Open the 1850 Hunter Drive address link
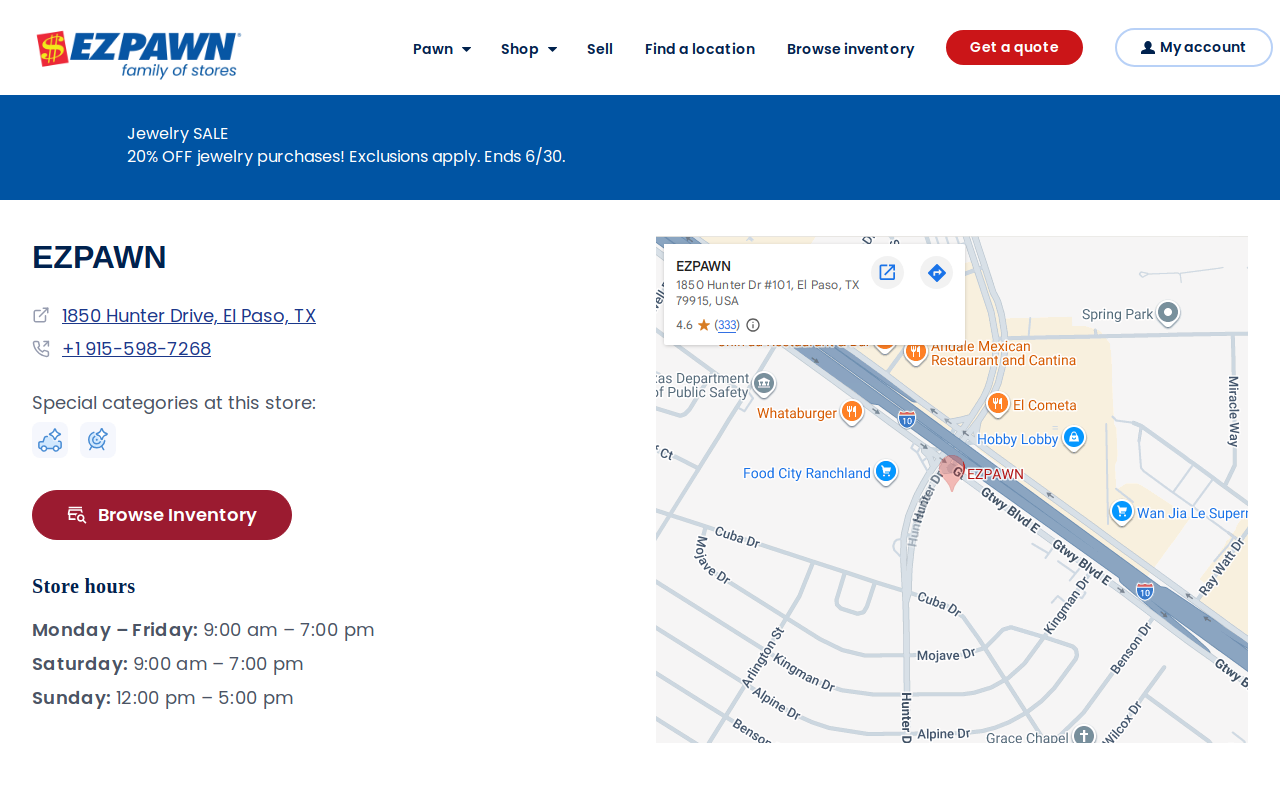This screenshot has height=800, width=1280. click(x=189, y=316)
